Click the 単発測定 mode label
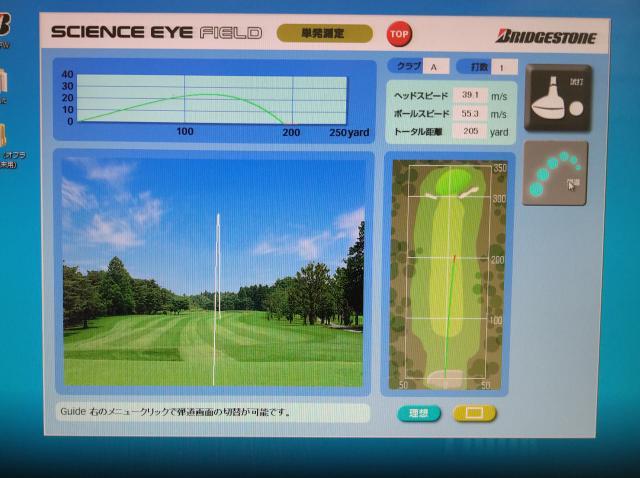 click(324, 33)
